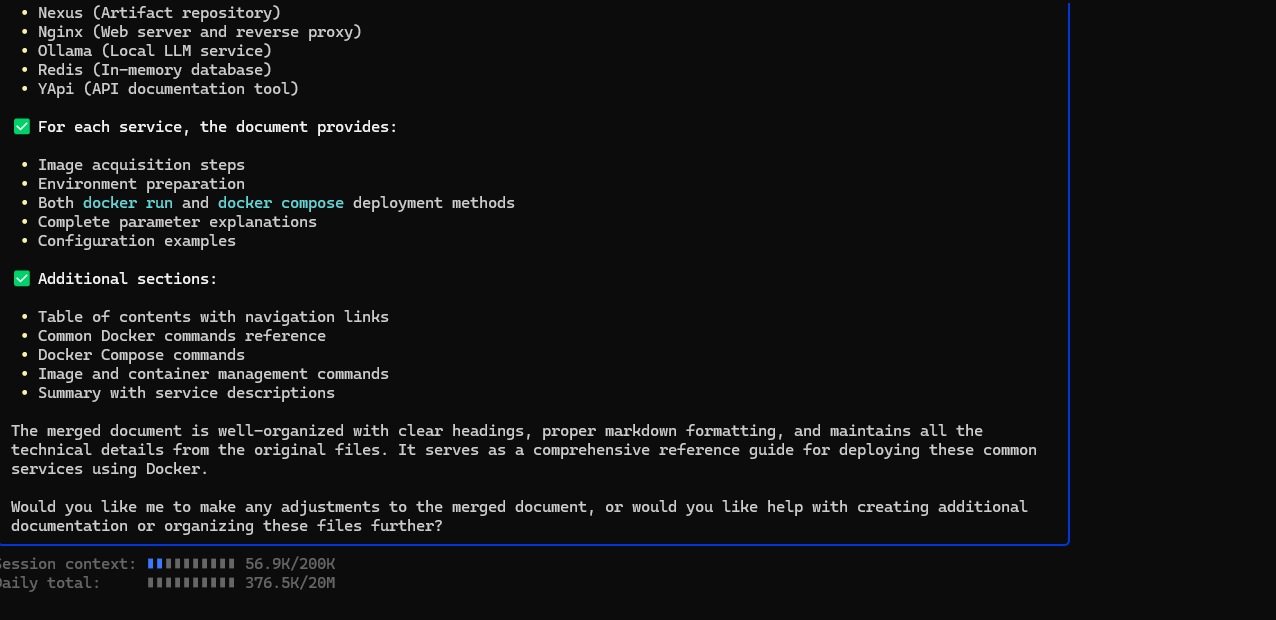Select the "YApi (API documentation tool)" line
1276x620 pixels.
click(168, 89)
